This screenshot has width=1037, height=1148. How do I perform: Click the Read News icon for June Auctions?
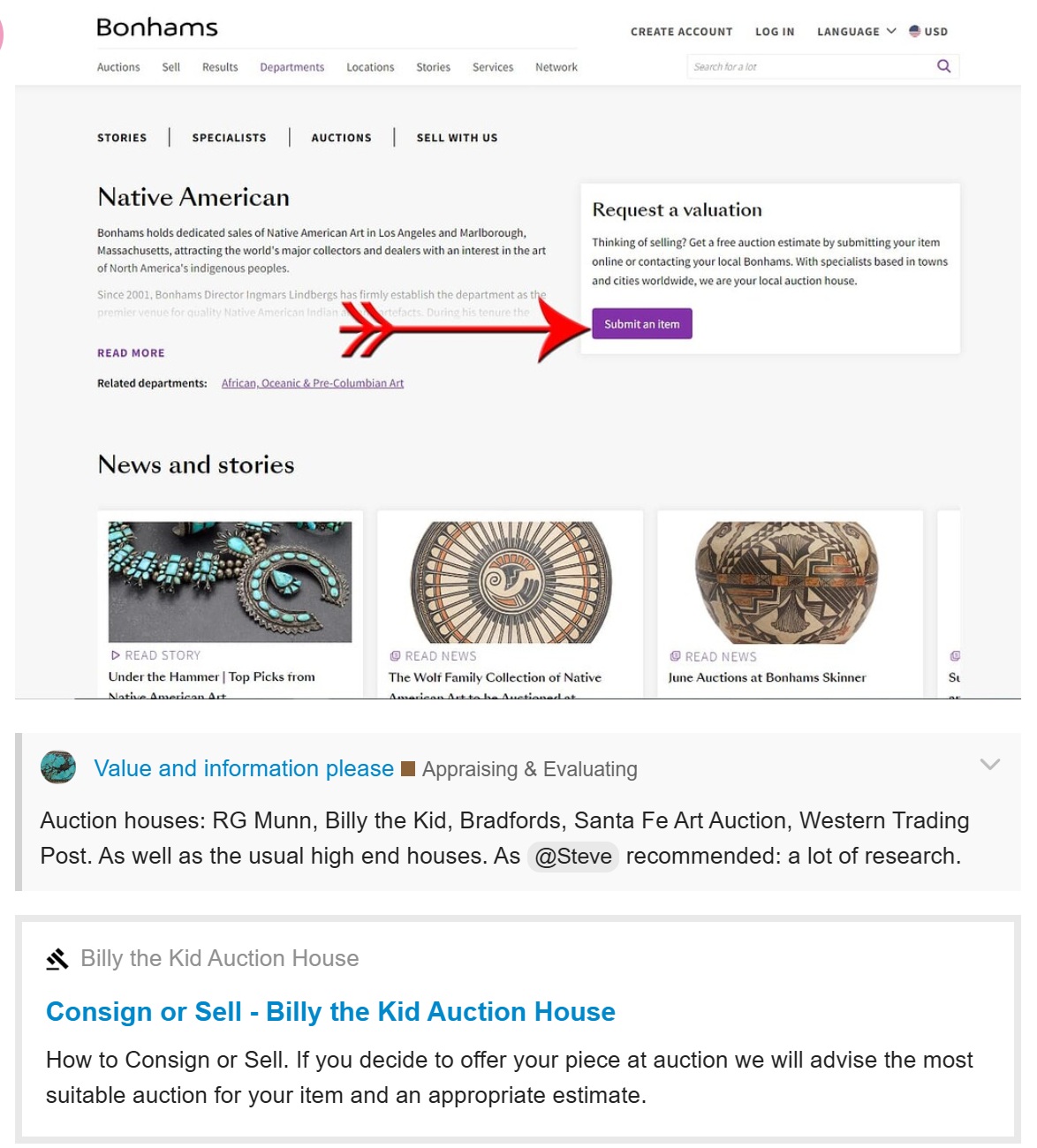(x=675, y=656)
